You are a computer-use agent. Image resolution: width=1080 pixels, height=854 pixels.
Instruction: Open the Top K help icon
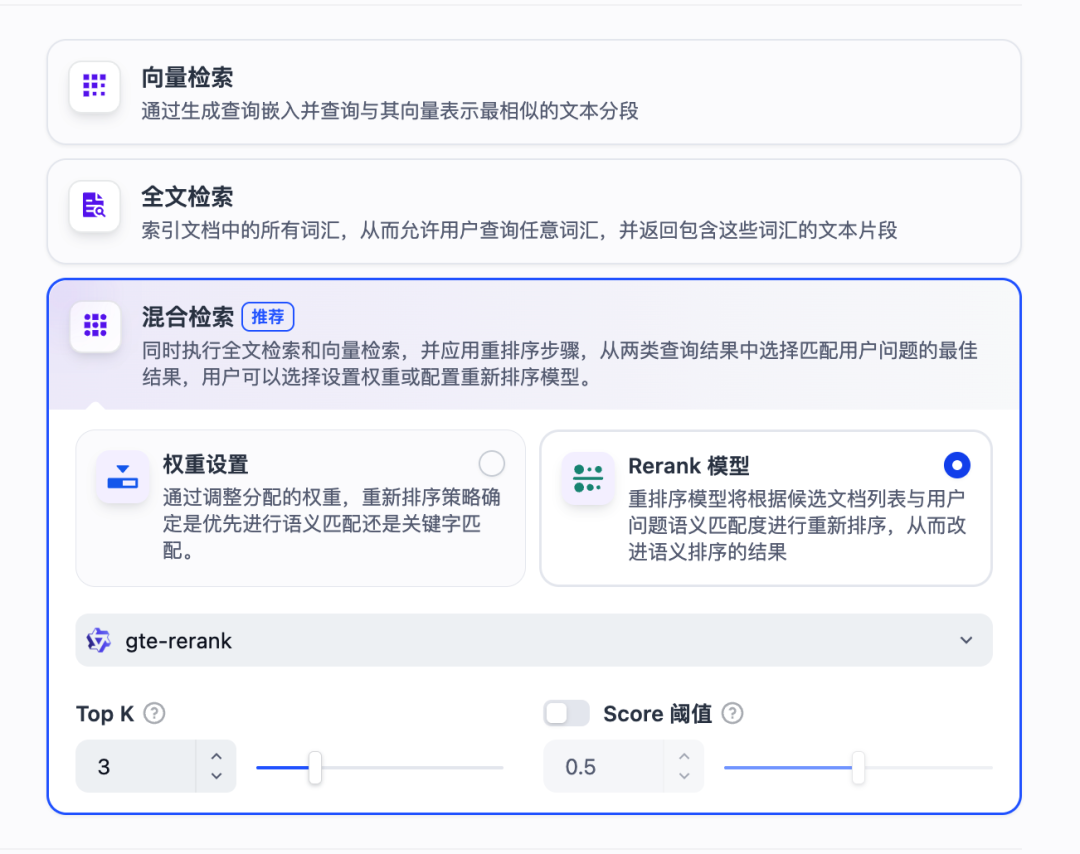[x=155, y=713]
